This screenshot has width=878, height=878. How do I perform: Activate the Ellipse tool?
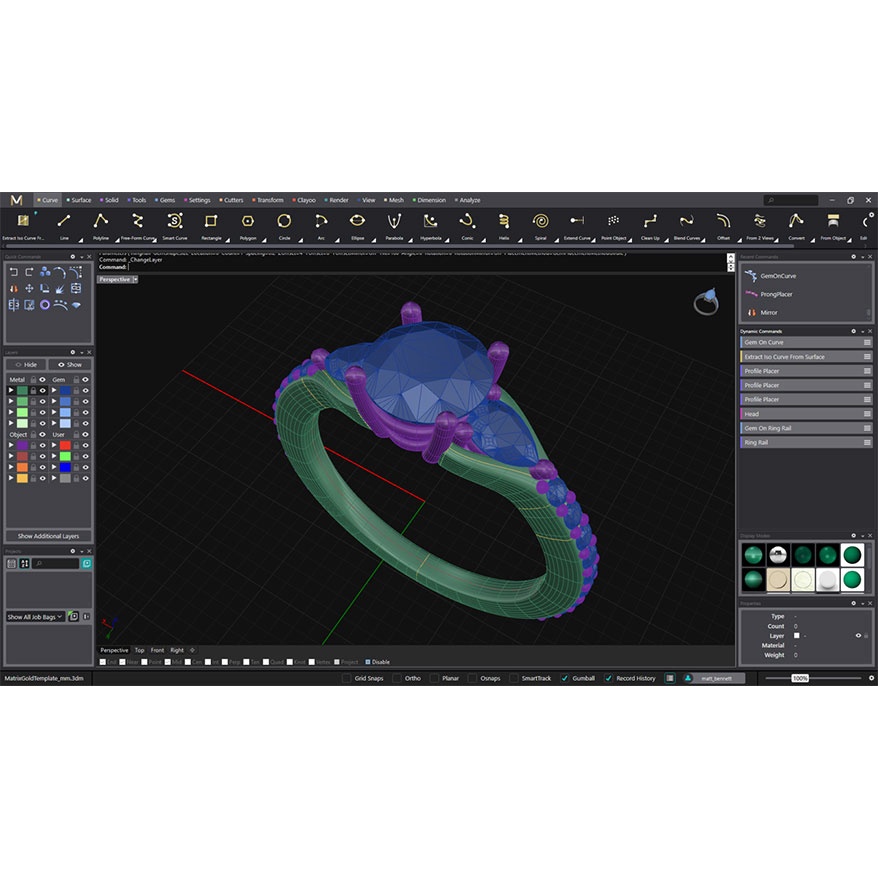[357, 223]
